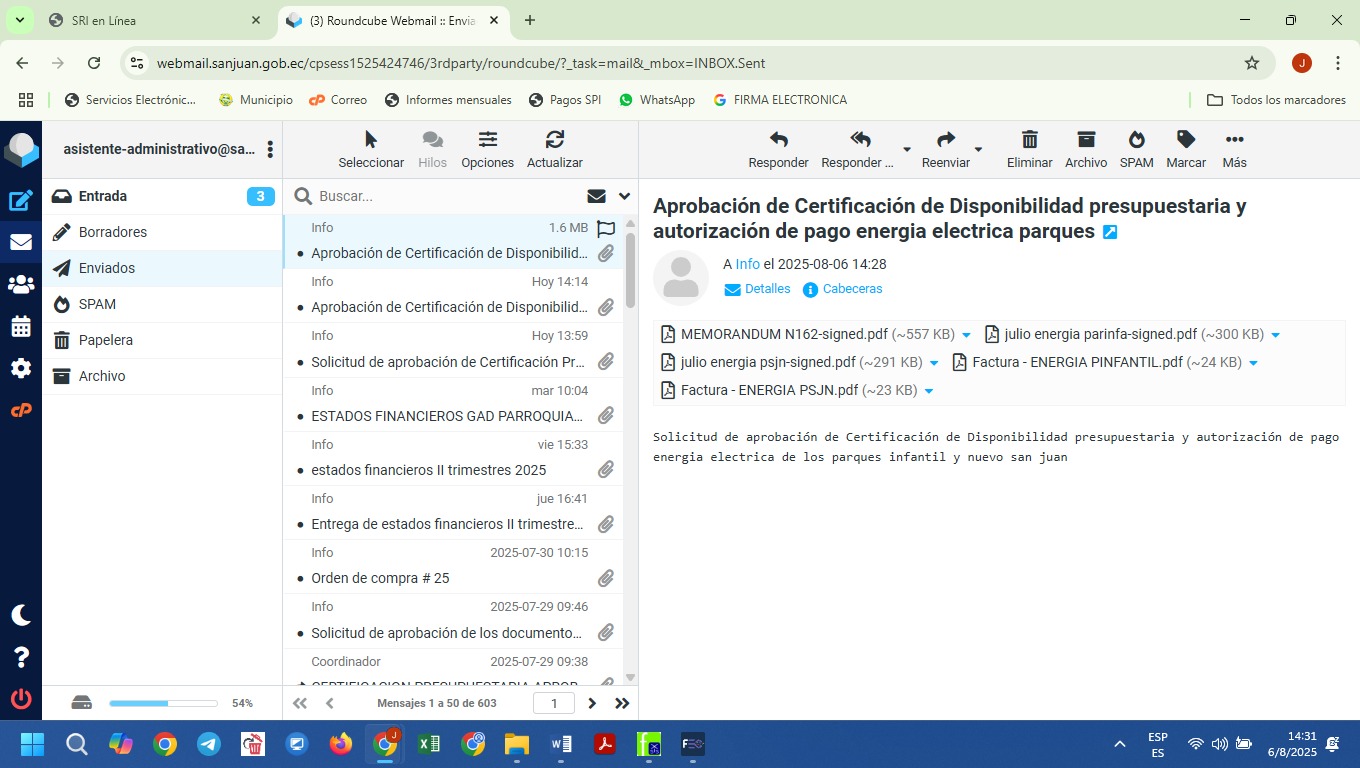Open Settings gear in the sidebar
The width and height of the screenshot is (1360, 768).
point(21,369)
